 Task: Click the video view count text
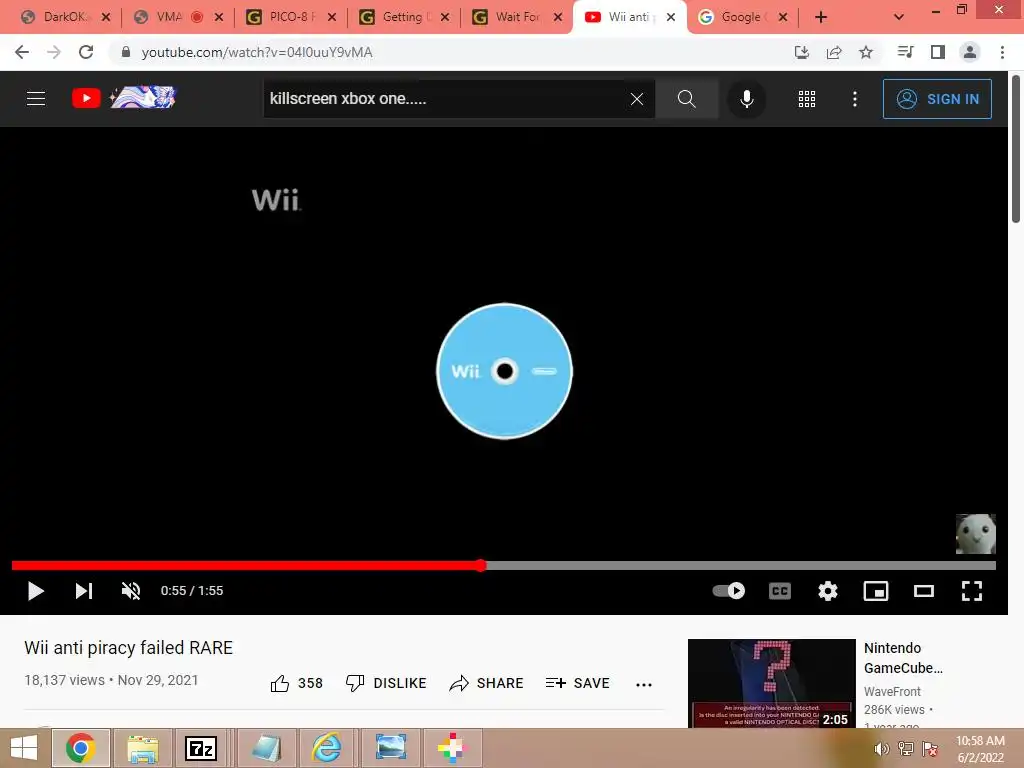pyautogui.click(x=64, y=680)
